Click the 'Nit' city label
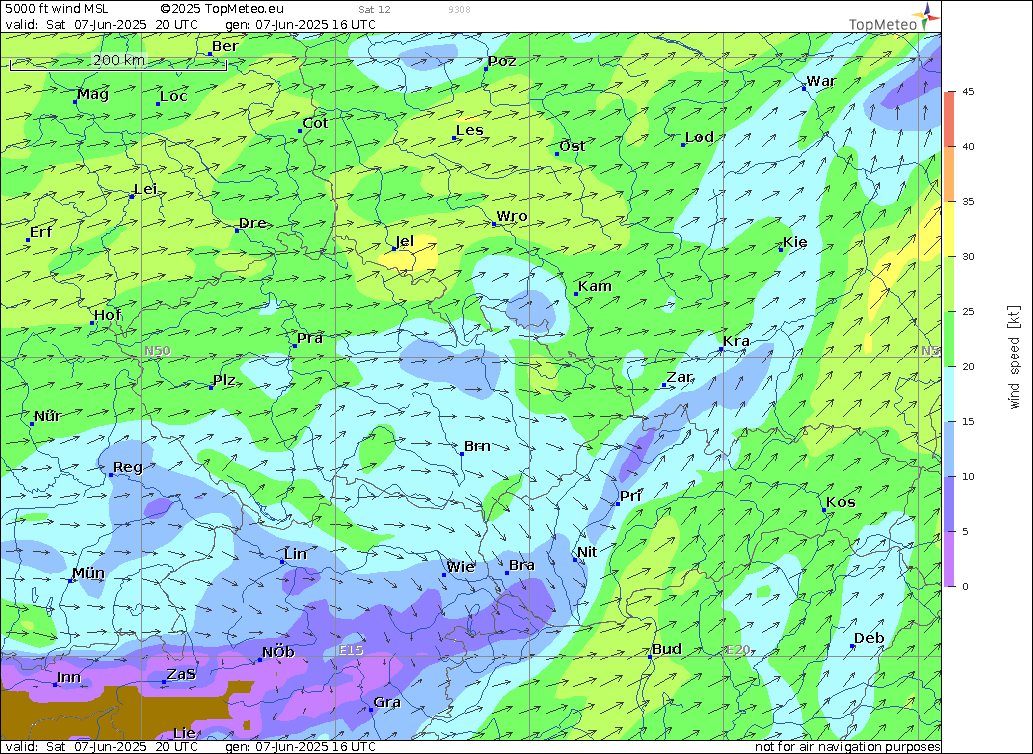This screenshot has width=1033, height=754. (x=587, y=552)
